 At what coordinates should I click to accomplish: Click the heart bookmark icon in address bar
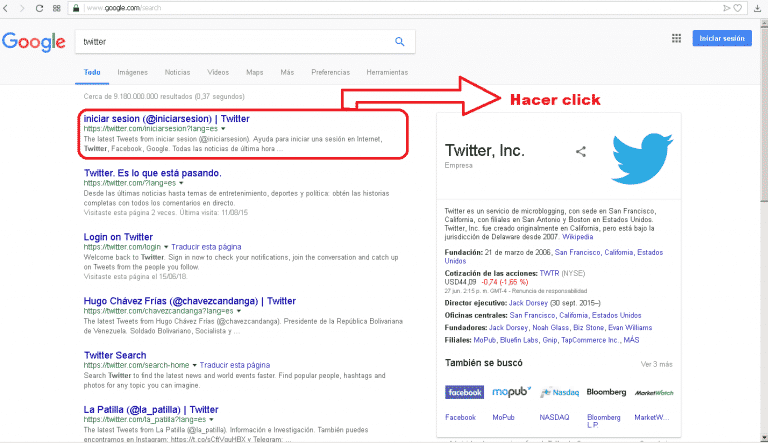point(739,8)
